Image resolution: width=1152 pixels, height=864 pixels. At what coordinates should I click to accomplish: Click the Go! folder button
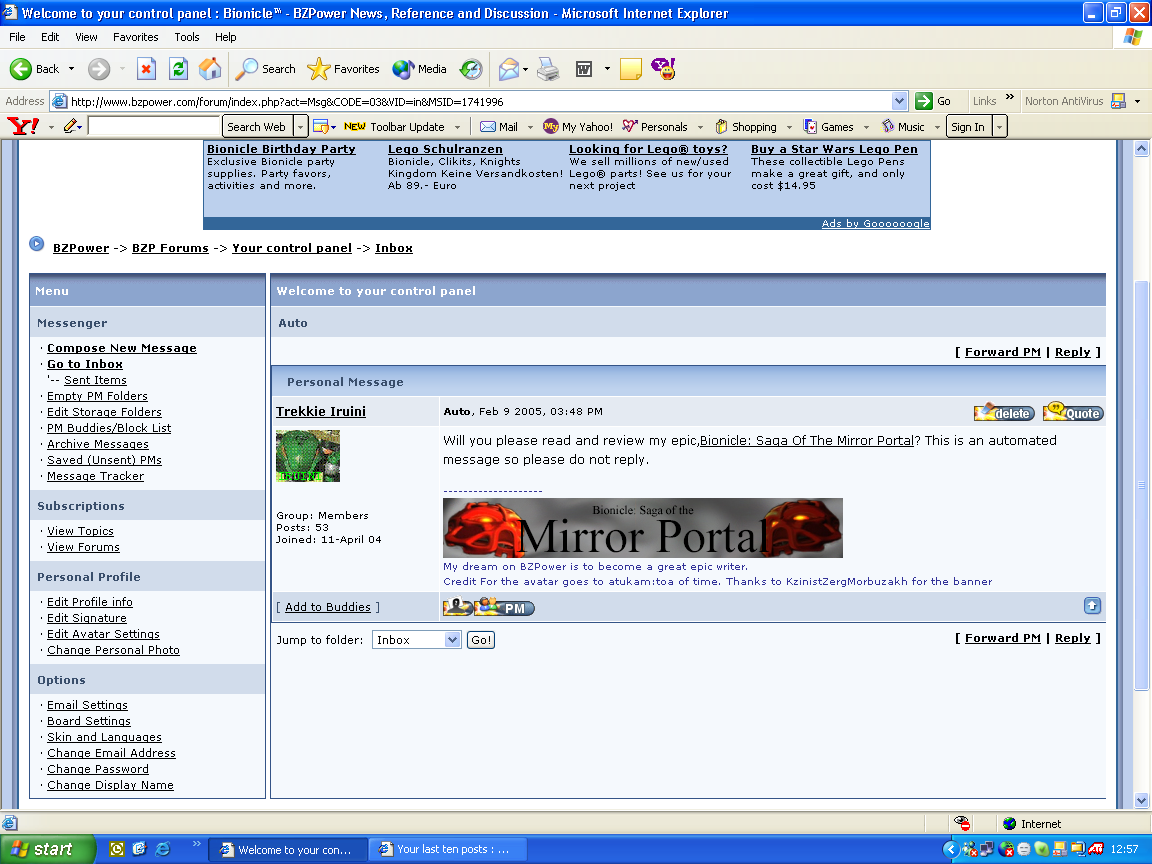click(x=481, y=640)
